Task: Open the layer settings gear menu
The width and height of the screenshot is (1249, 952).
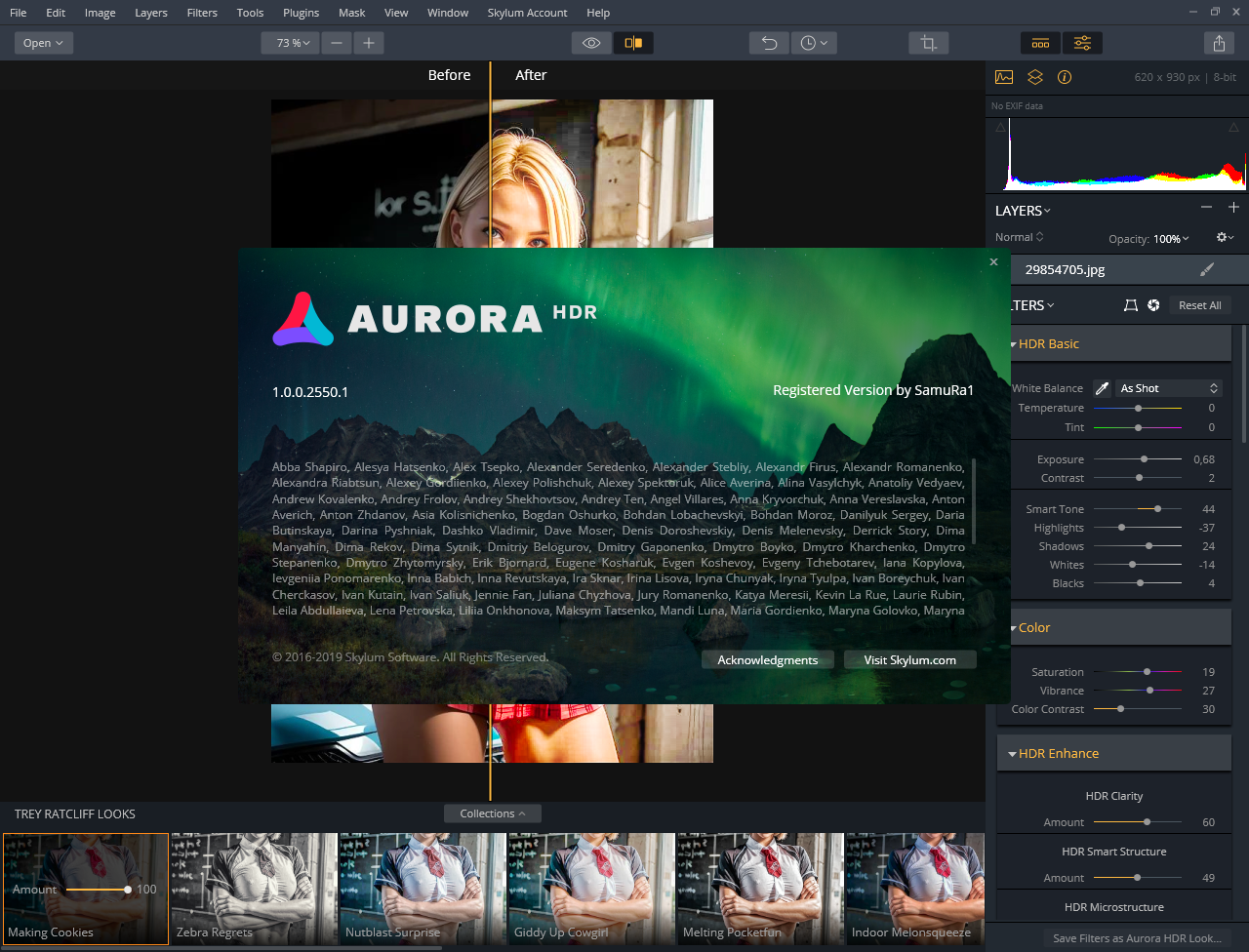Action: point(1225,238)
